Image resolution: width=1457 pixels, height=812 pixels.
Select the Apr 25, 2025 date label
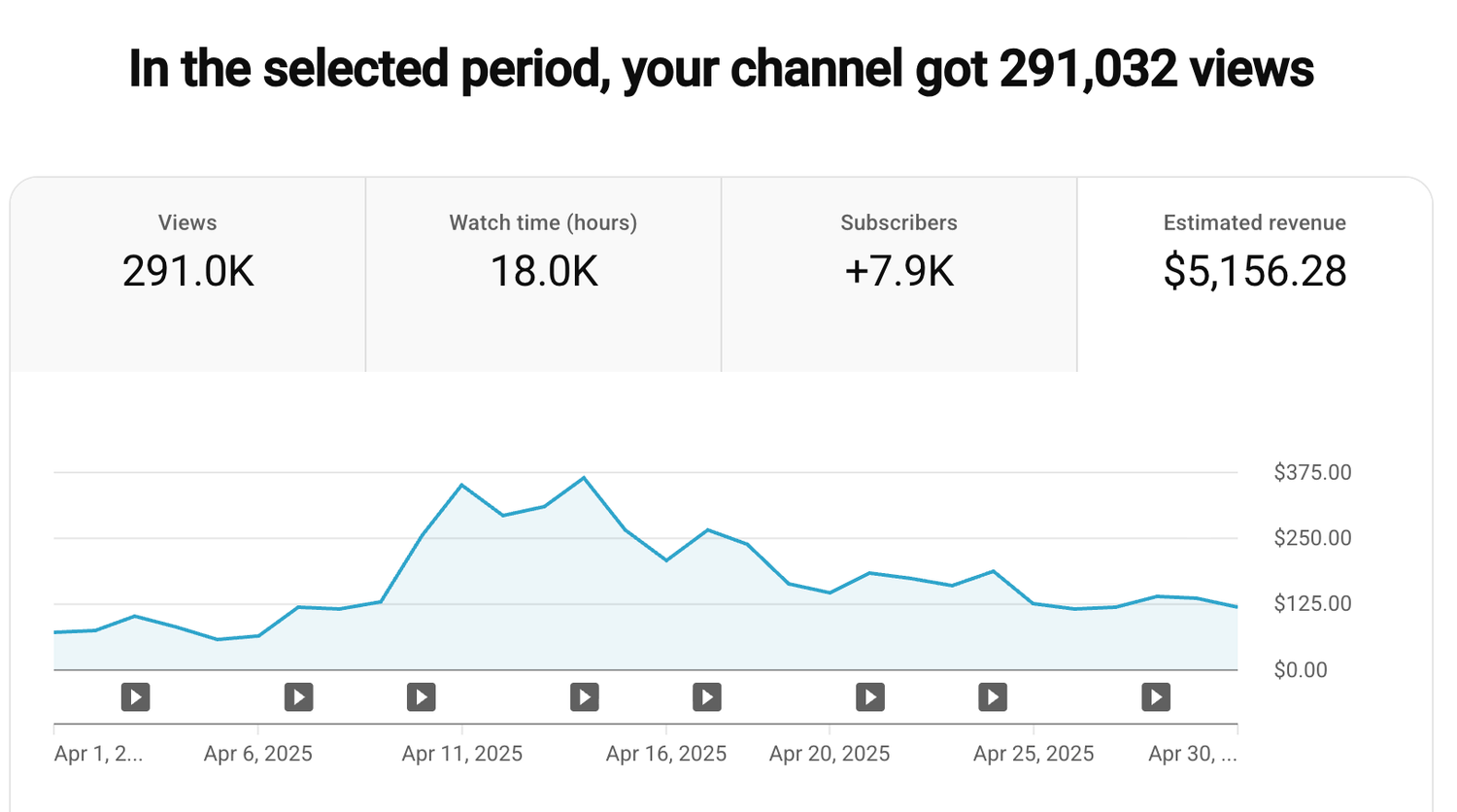[x=1033, y=754]
